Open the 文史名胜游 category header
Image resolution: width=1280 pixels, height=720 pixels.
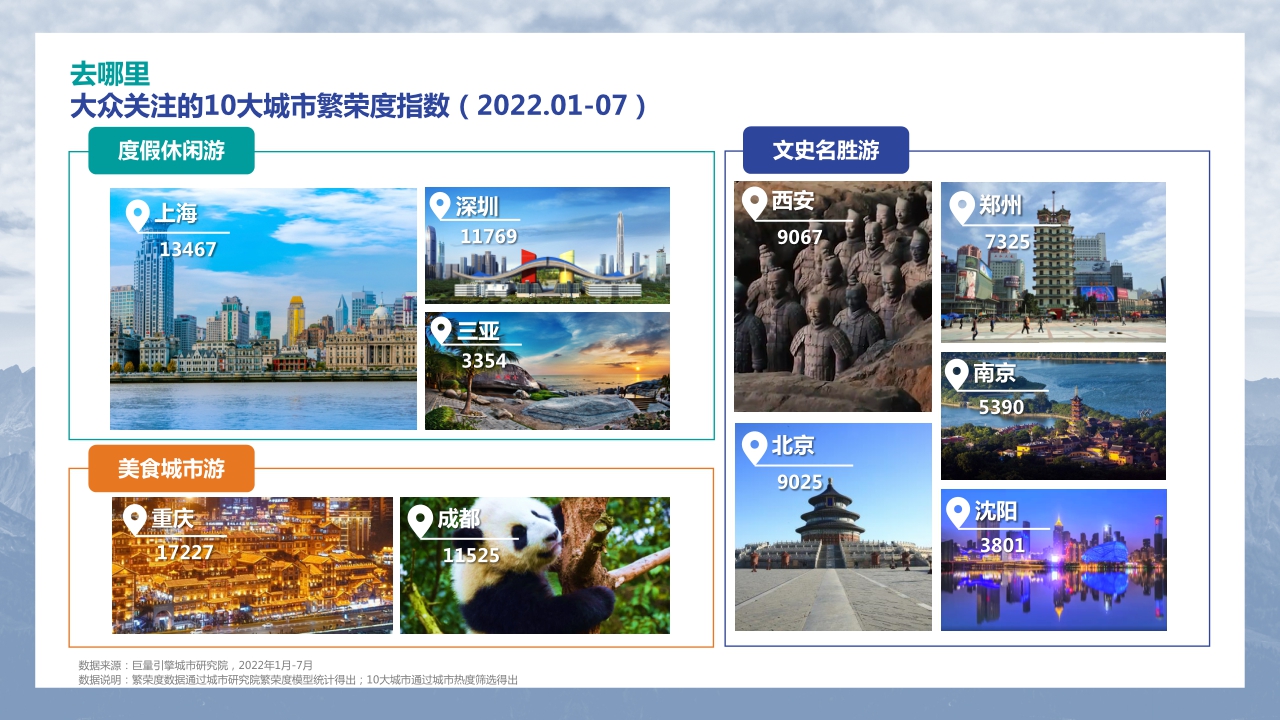point(826,150)
